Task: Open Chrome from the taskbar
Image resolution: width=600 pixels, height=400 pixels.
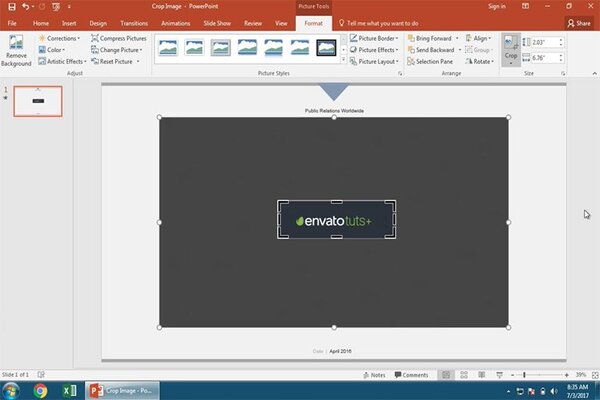Action: point(40,391)
